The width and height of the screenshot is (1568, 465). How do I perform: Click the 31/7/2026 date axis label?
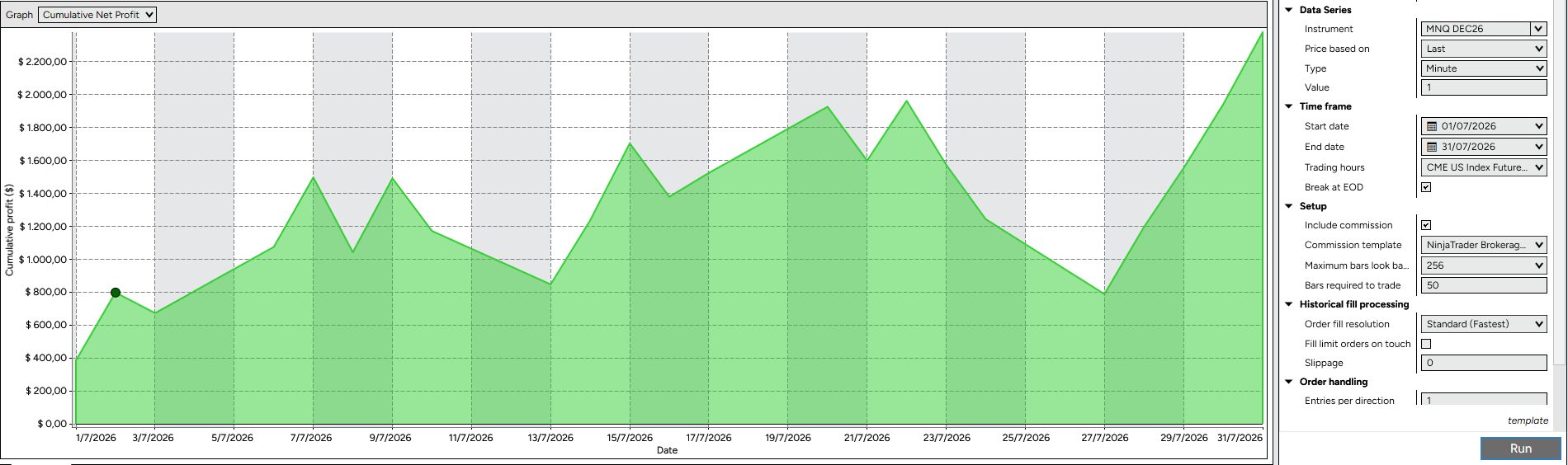click(1240, 438)
